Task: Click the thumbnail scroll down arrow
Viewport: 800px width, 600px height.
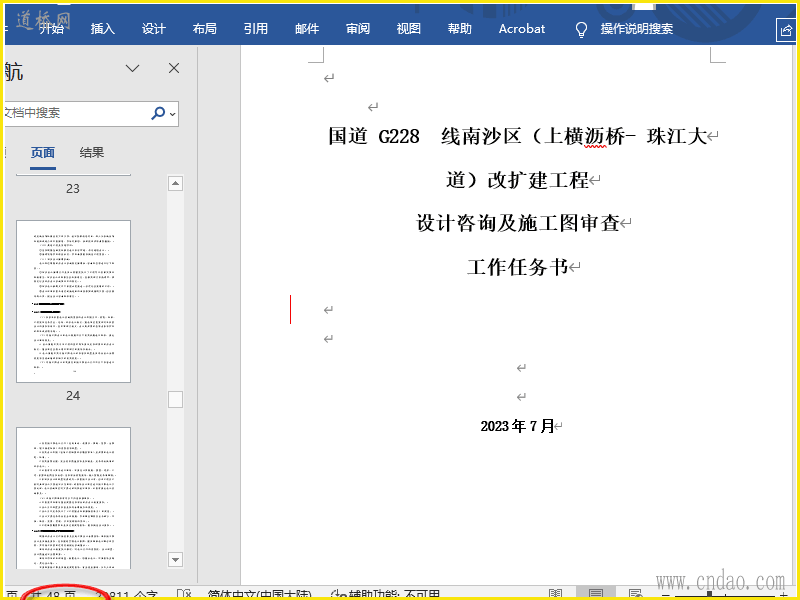Action: point(176,560)
